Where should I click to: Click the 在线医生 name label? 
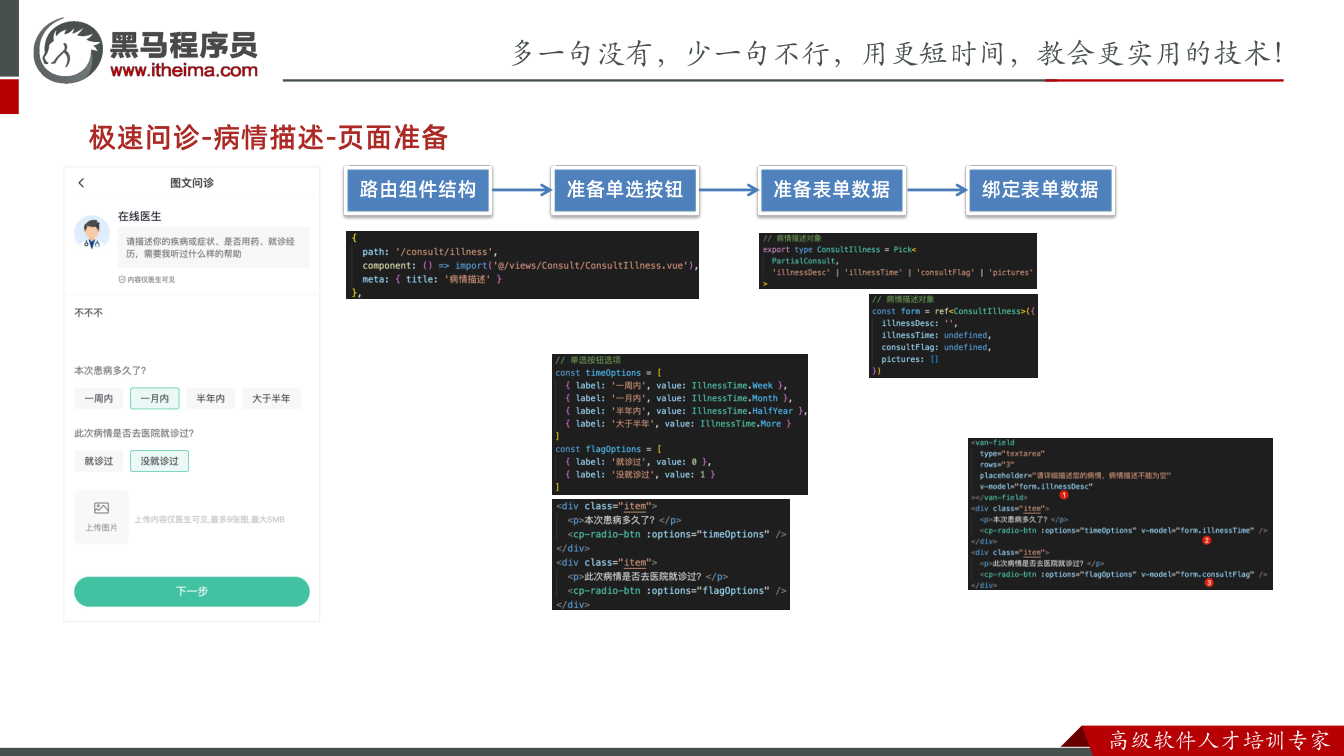click(139, 216)
